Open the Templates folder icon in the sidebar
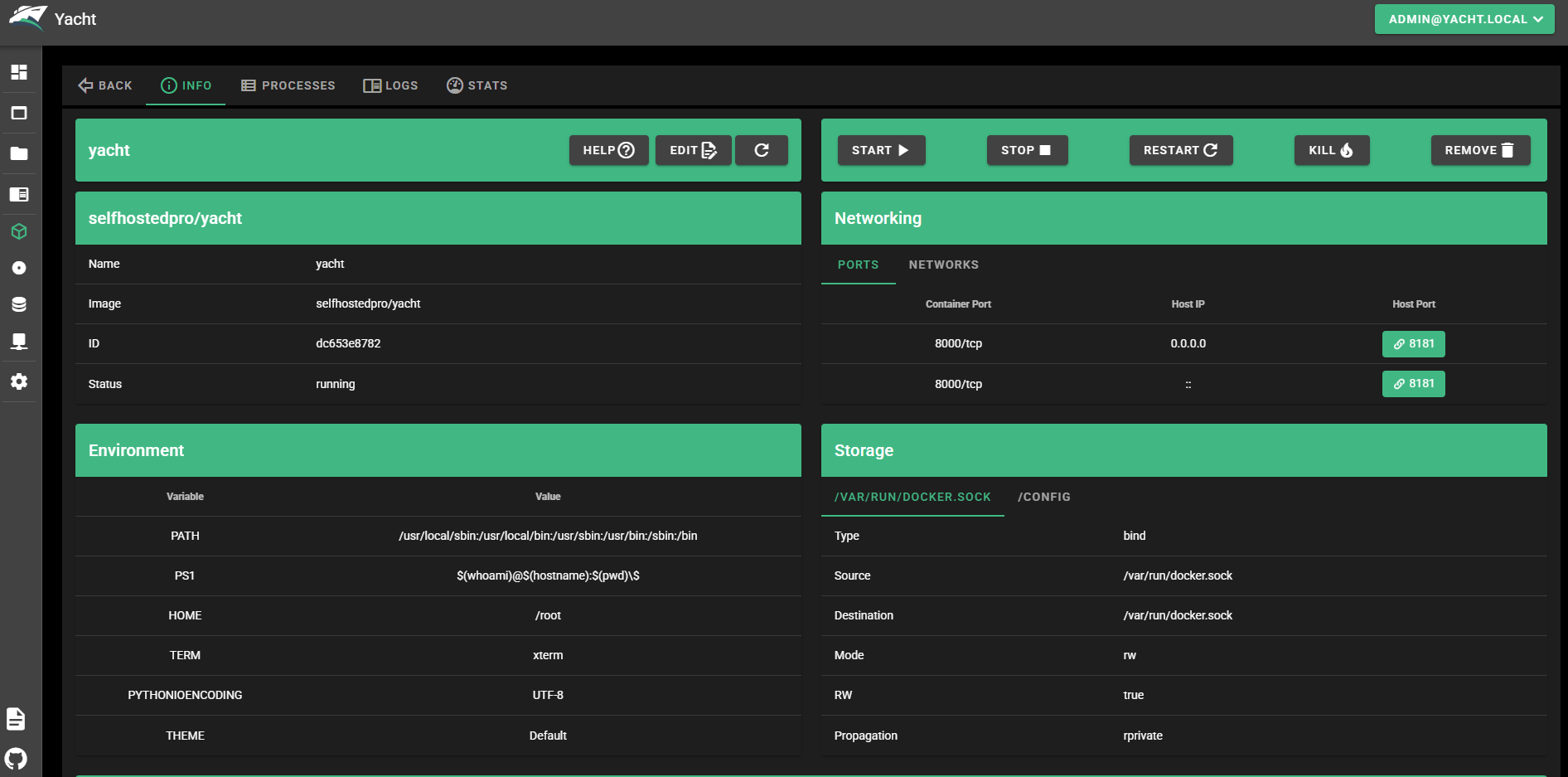The image size is (1568, 777). [x=19, y=153]
